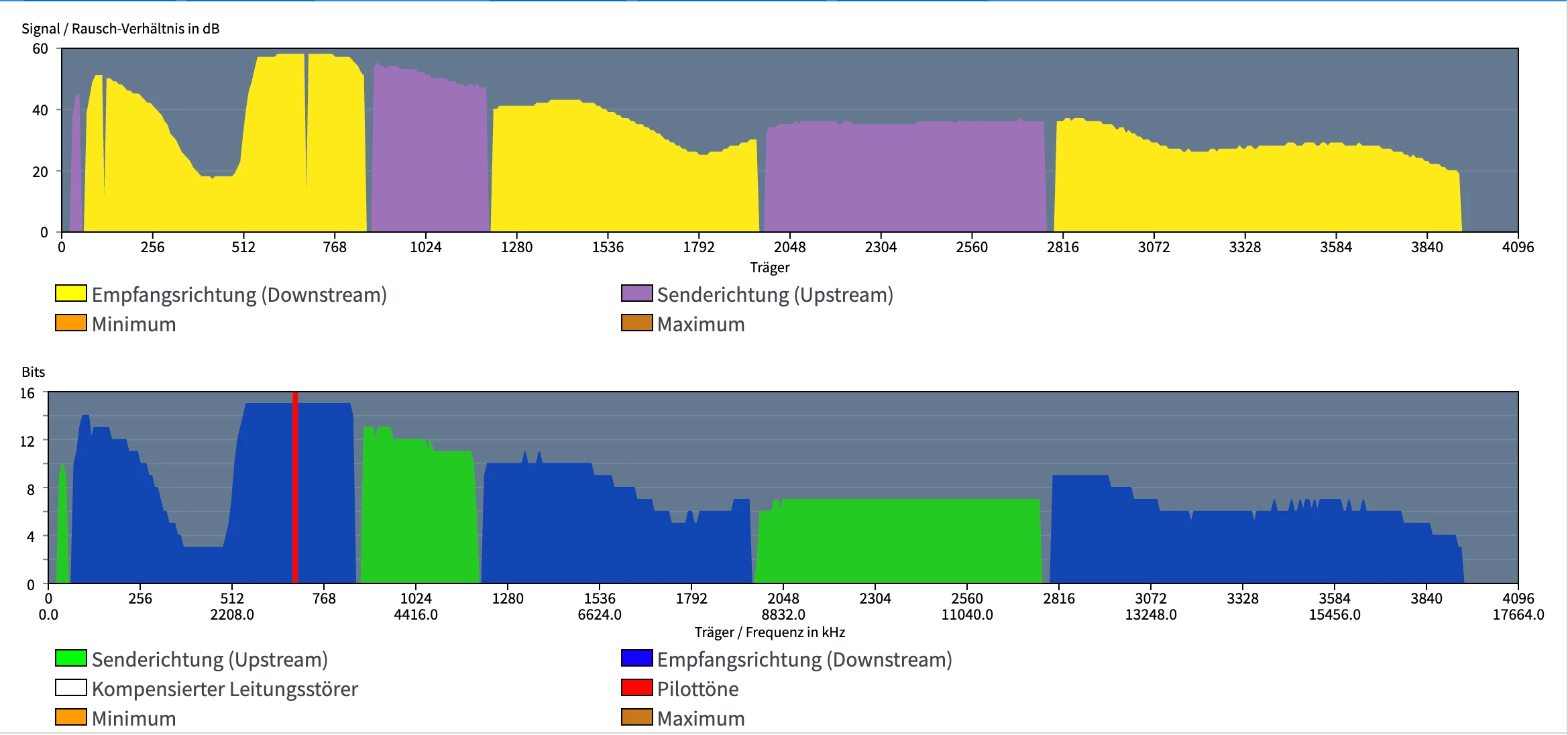Click the 8832.0 frequency label under Bits chart
Image resolution: width=1568 pixels, height=735 pixels.
(x=783, y=615)
